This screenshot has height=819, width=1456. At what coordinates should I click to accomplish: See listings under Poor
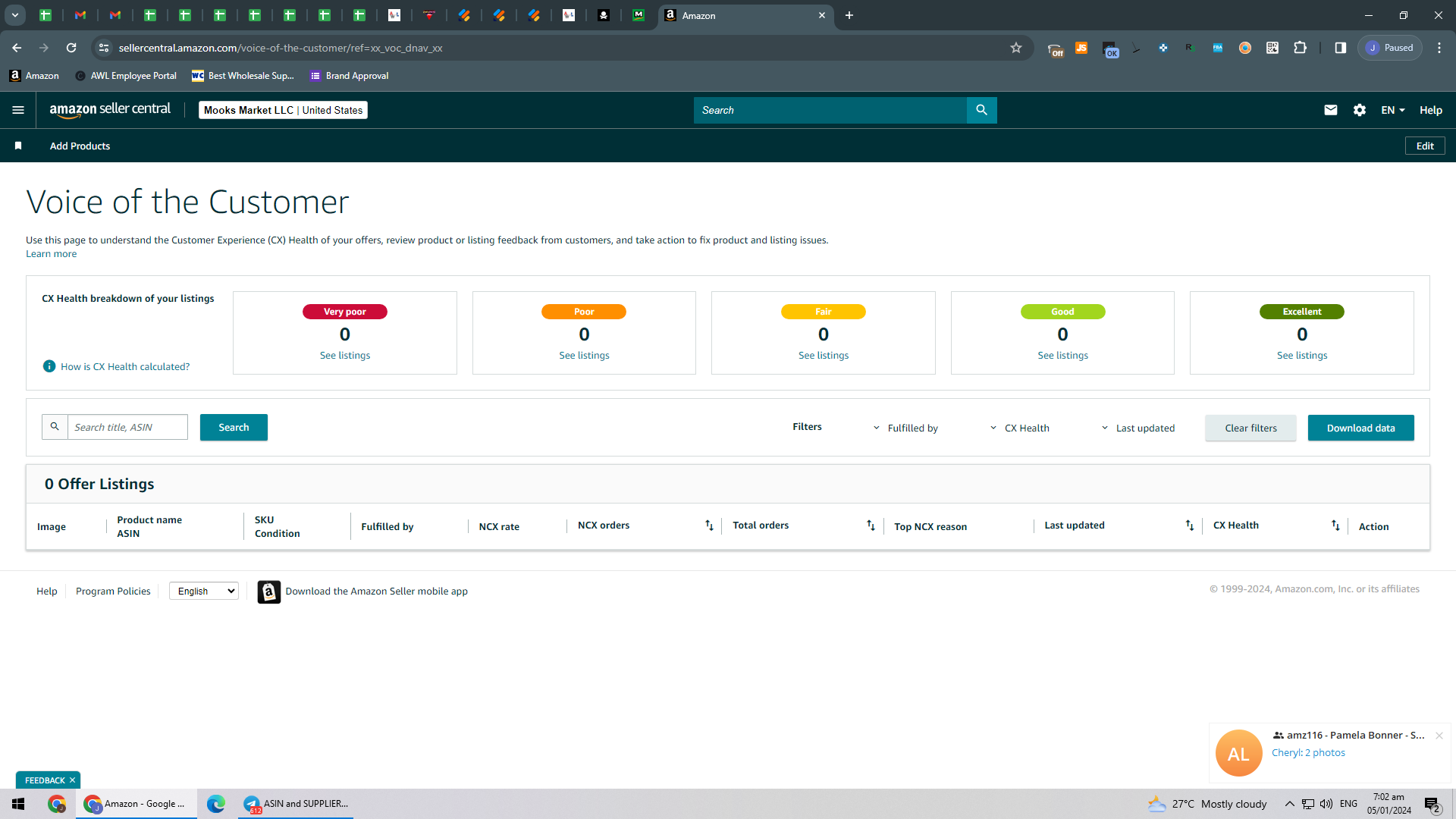[584, 356]
